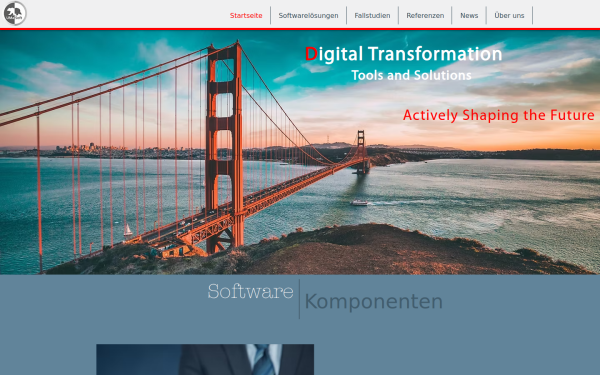Open the News section
This screenshot has width=600, height=375.
point(469,16)
